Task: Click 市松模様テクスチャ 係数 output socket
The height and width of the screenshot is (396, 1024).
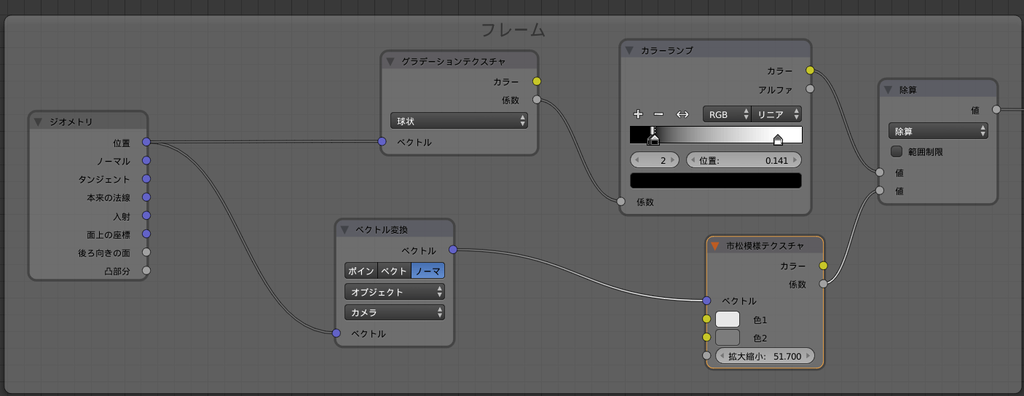Action: 823,284
